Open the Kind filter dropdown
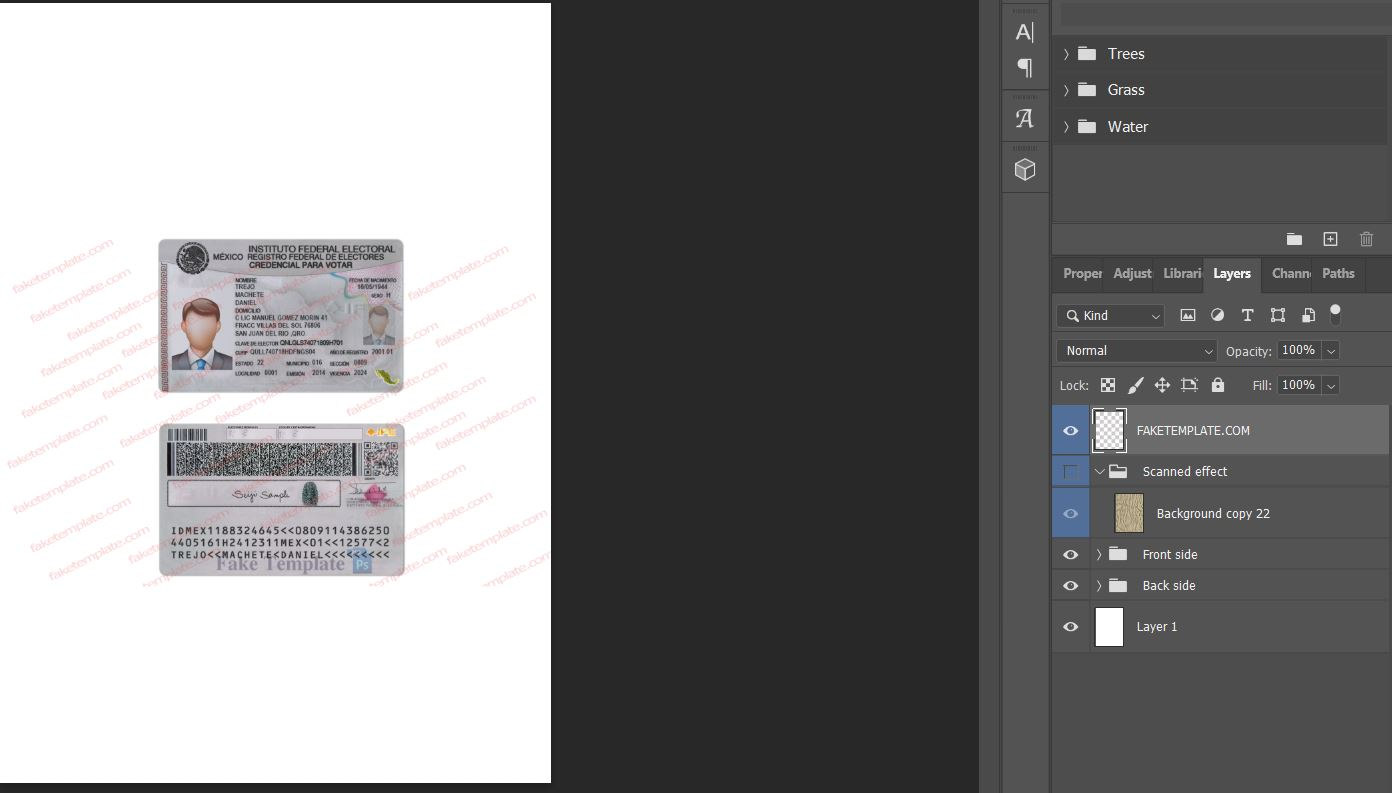The width and height of the screenshot is (1392, 793). [x=1110, y=316]
